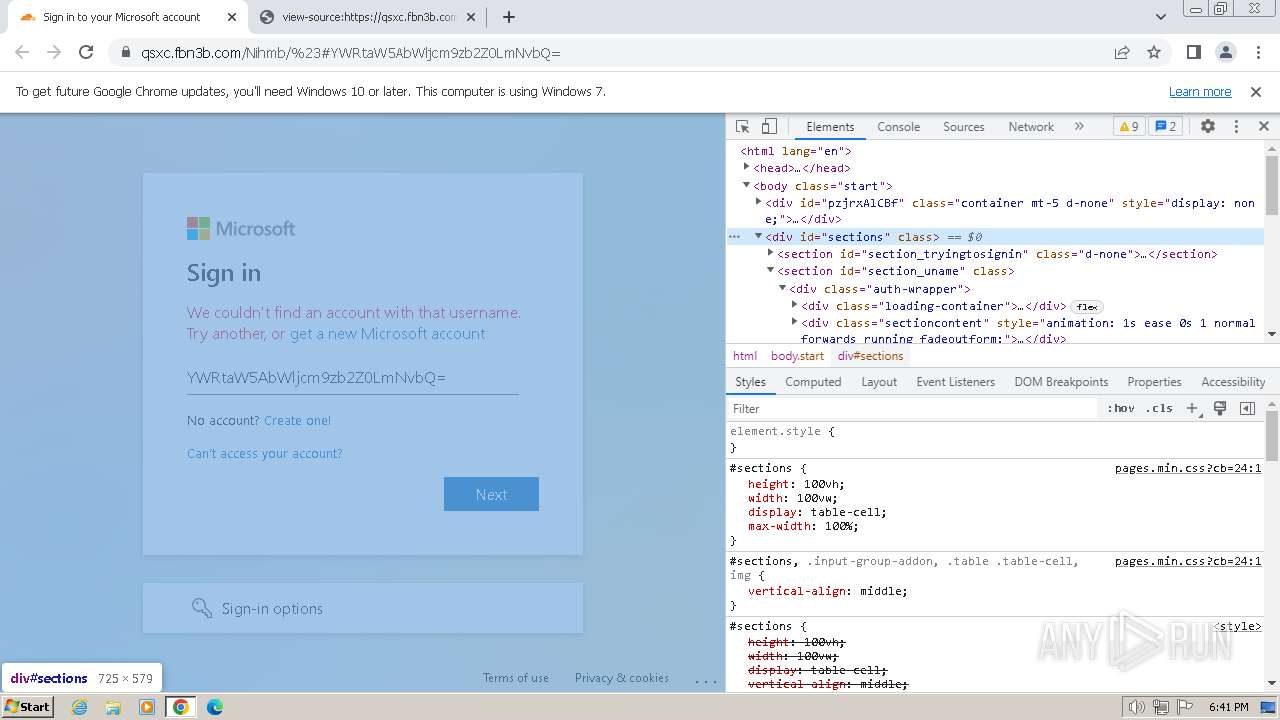Click the Create one! link

297,421
